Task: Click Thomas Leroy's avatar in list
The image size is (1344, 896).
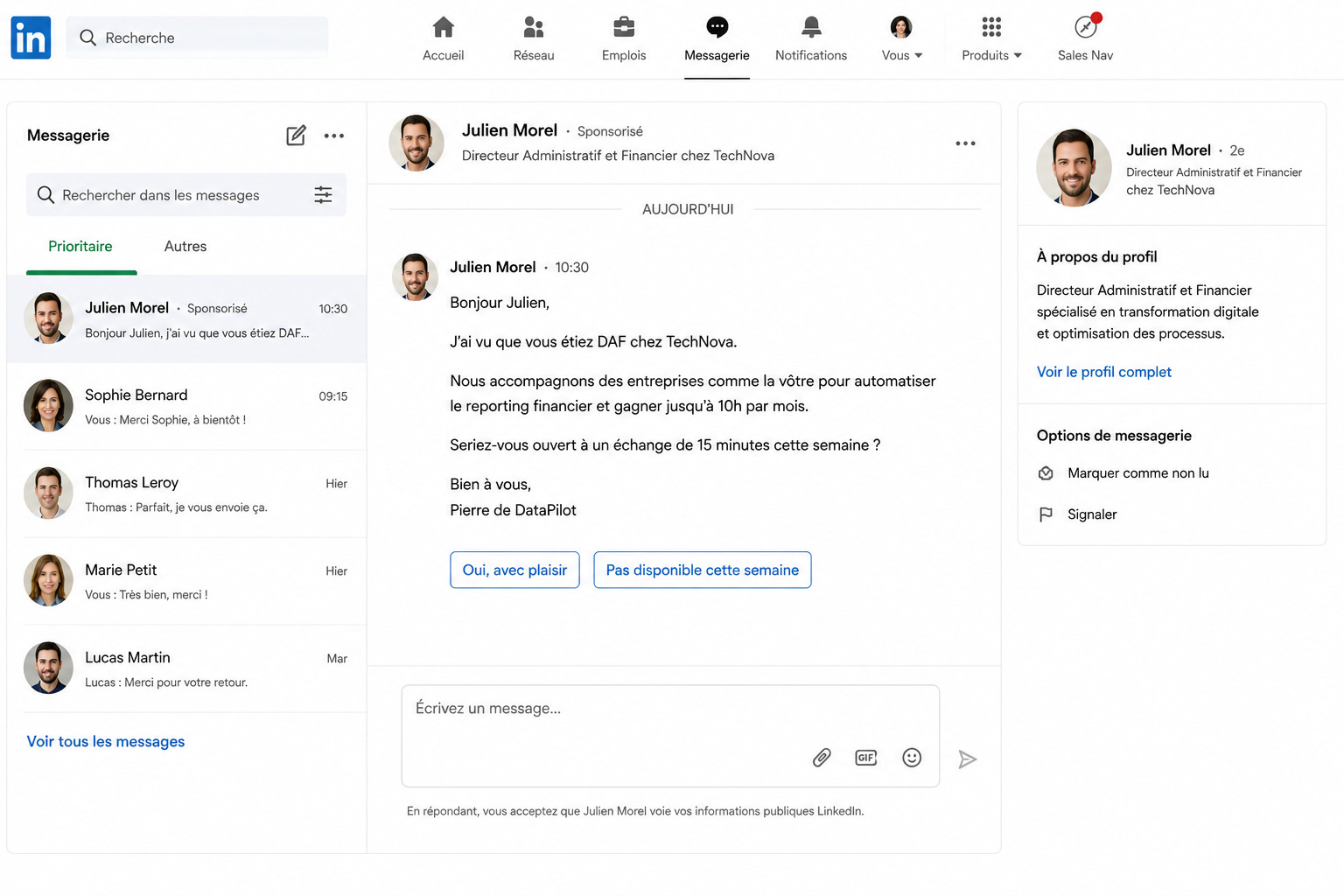Action: (48, 493)
